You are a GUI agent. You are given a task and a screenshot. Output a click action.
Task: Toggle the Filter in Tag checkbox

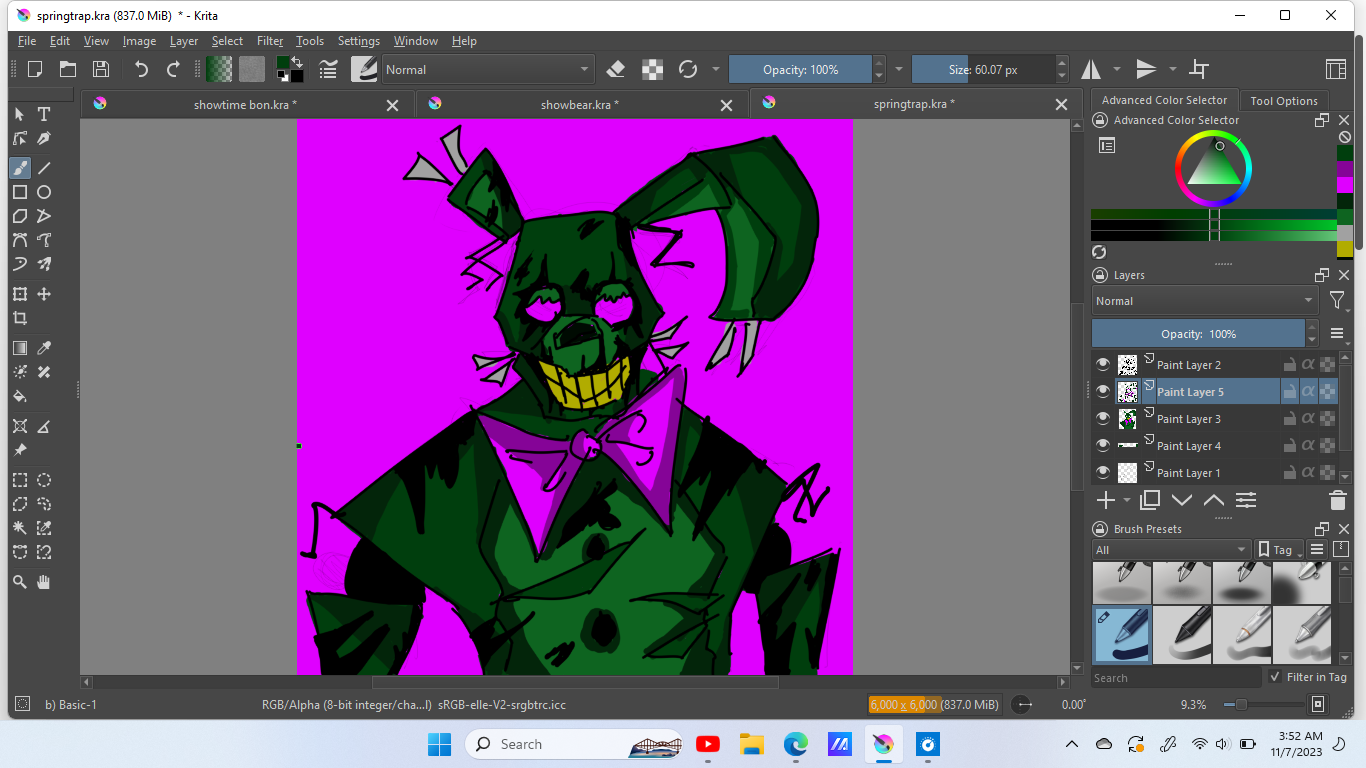tap(1275, 677)
